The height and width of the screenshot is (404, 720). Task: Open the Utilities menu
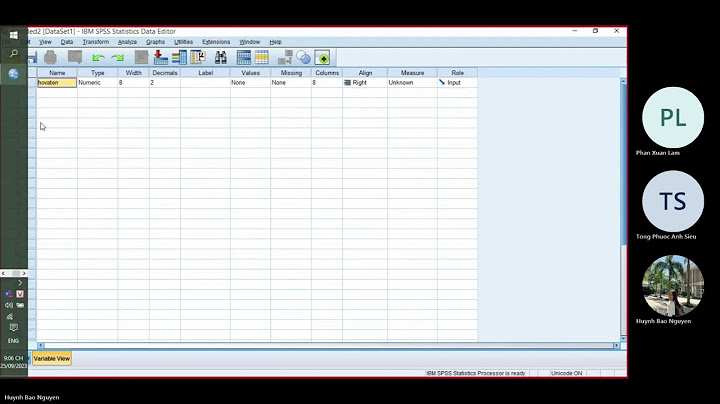click(x=183, y=42)
